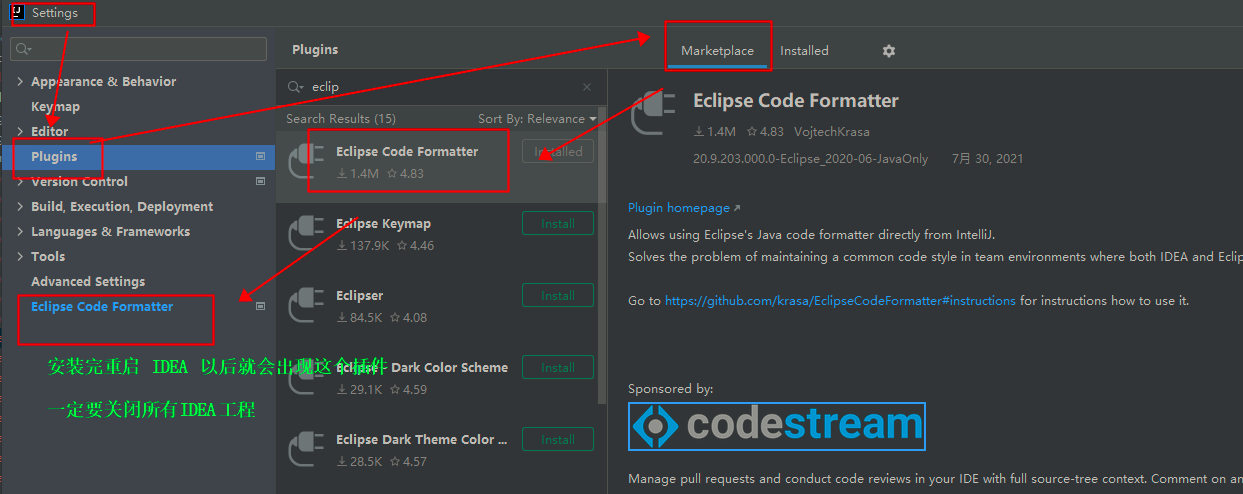This screenshot has height=494, width=1243.
Task: Expand the Editor settings node
Action: [20, 131]
